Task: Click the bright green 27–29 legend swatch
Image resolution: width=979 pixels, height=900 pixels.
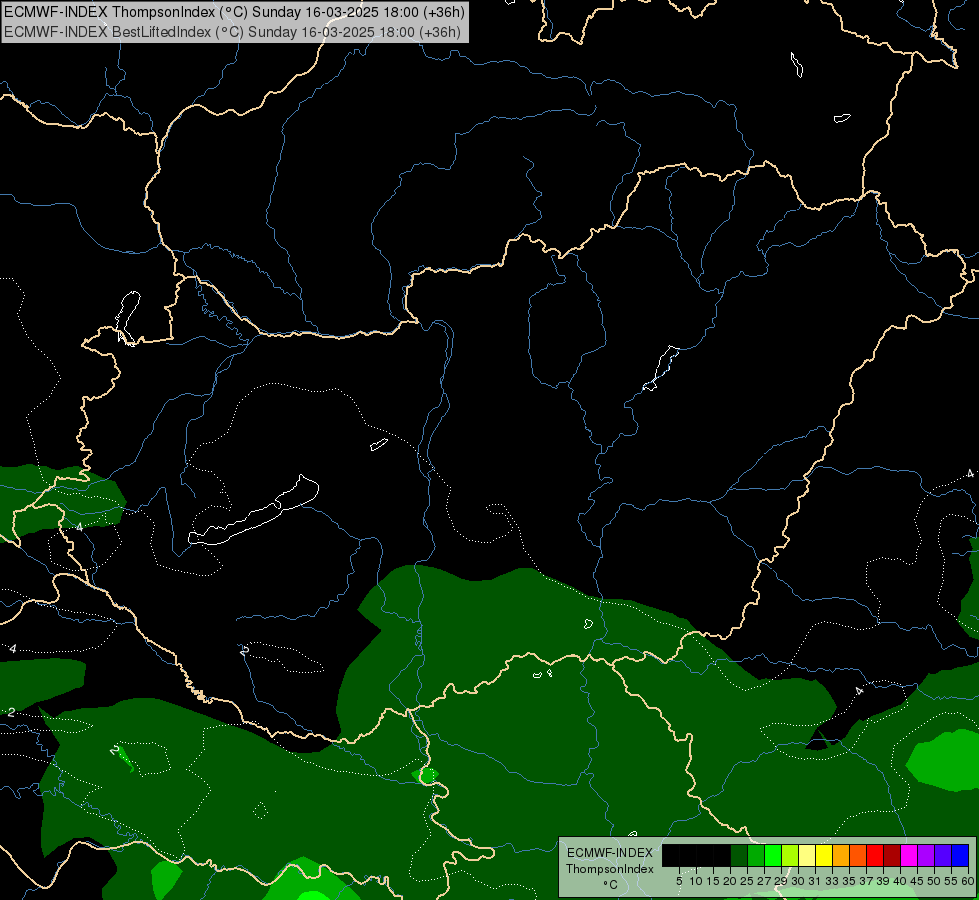Action: click(773, 855)
